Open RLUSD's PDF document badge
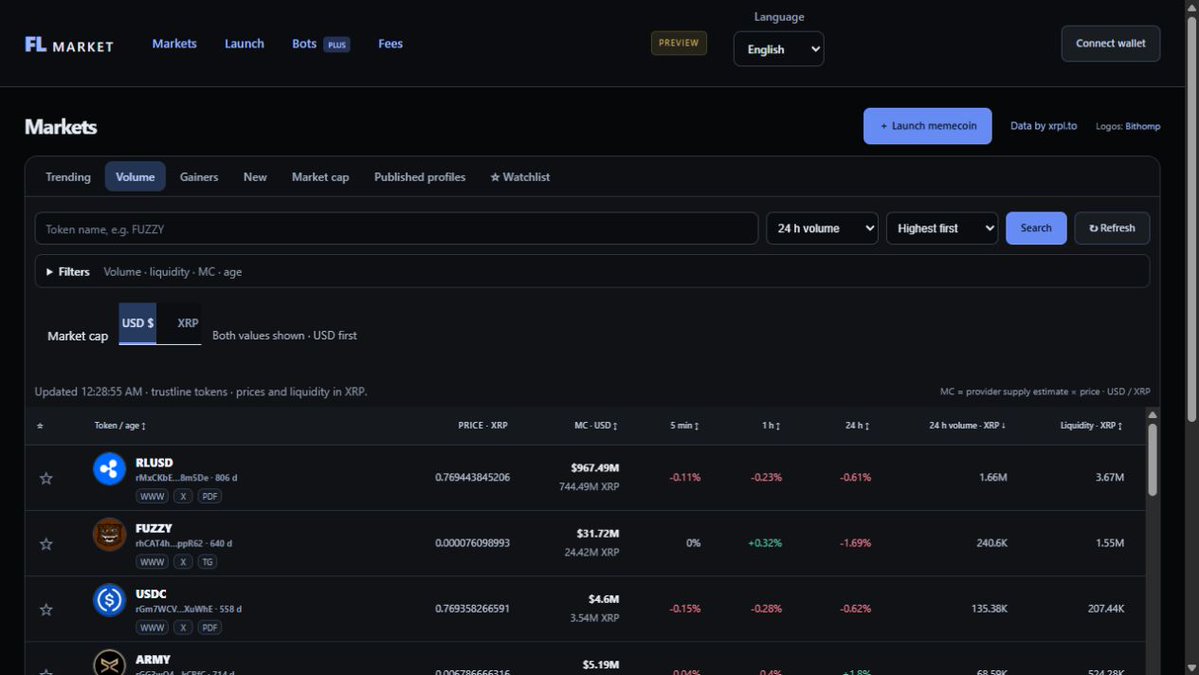This screenshot has width=1199, height=675. point(210,496)
